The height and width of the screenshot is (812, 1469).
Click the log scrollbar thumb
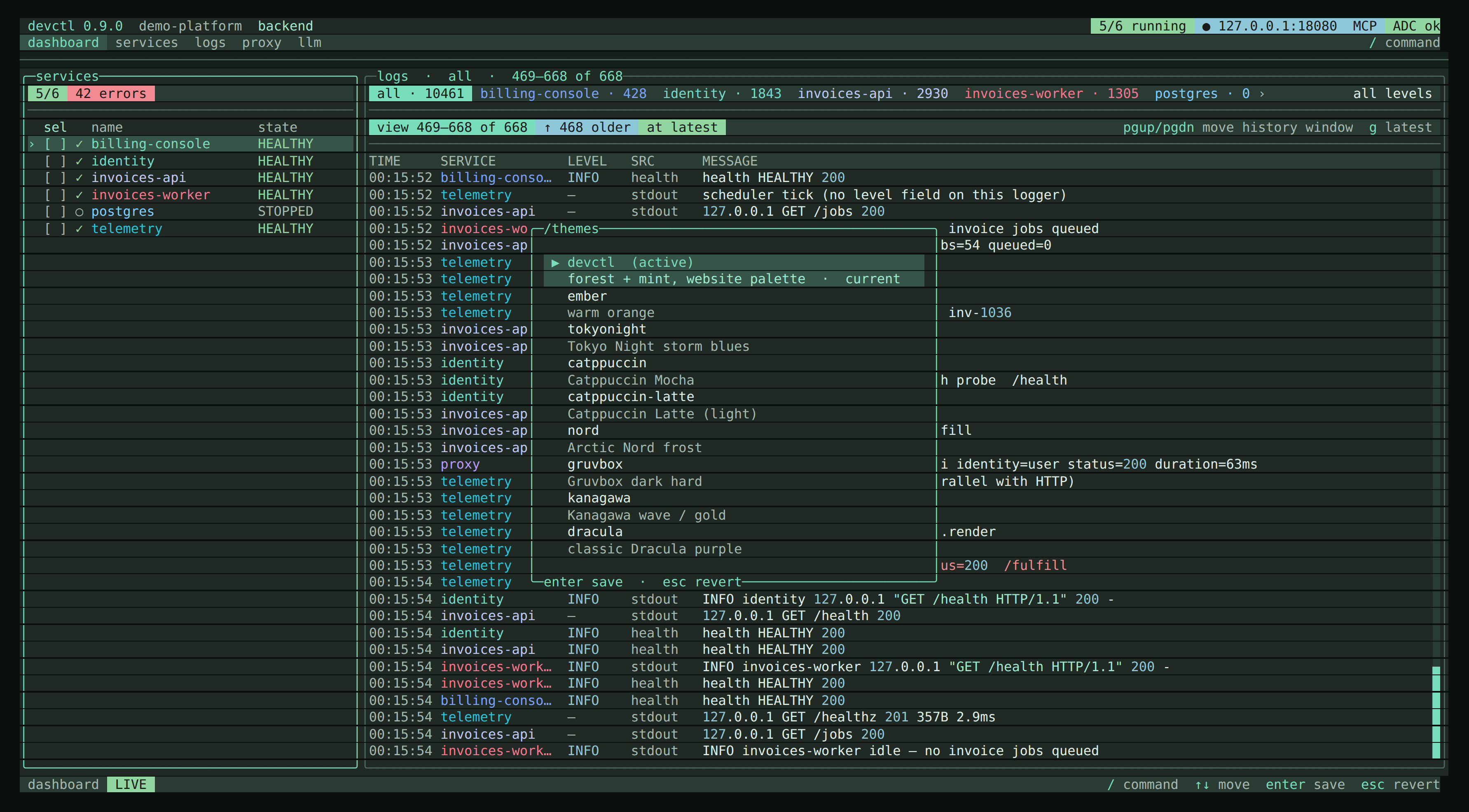point(1436,712)
